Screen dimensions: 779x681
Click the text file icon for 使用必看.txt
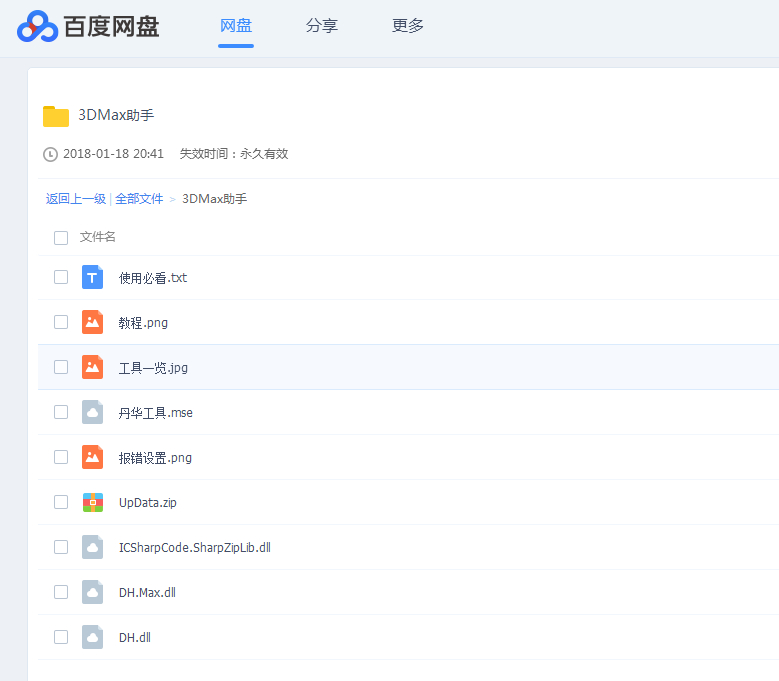click(x=92, y=277)
